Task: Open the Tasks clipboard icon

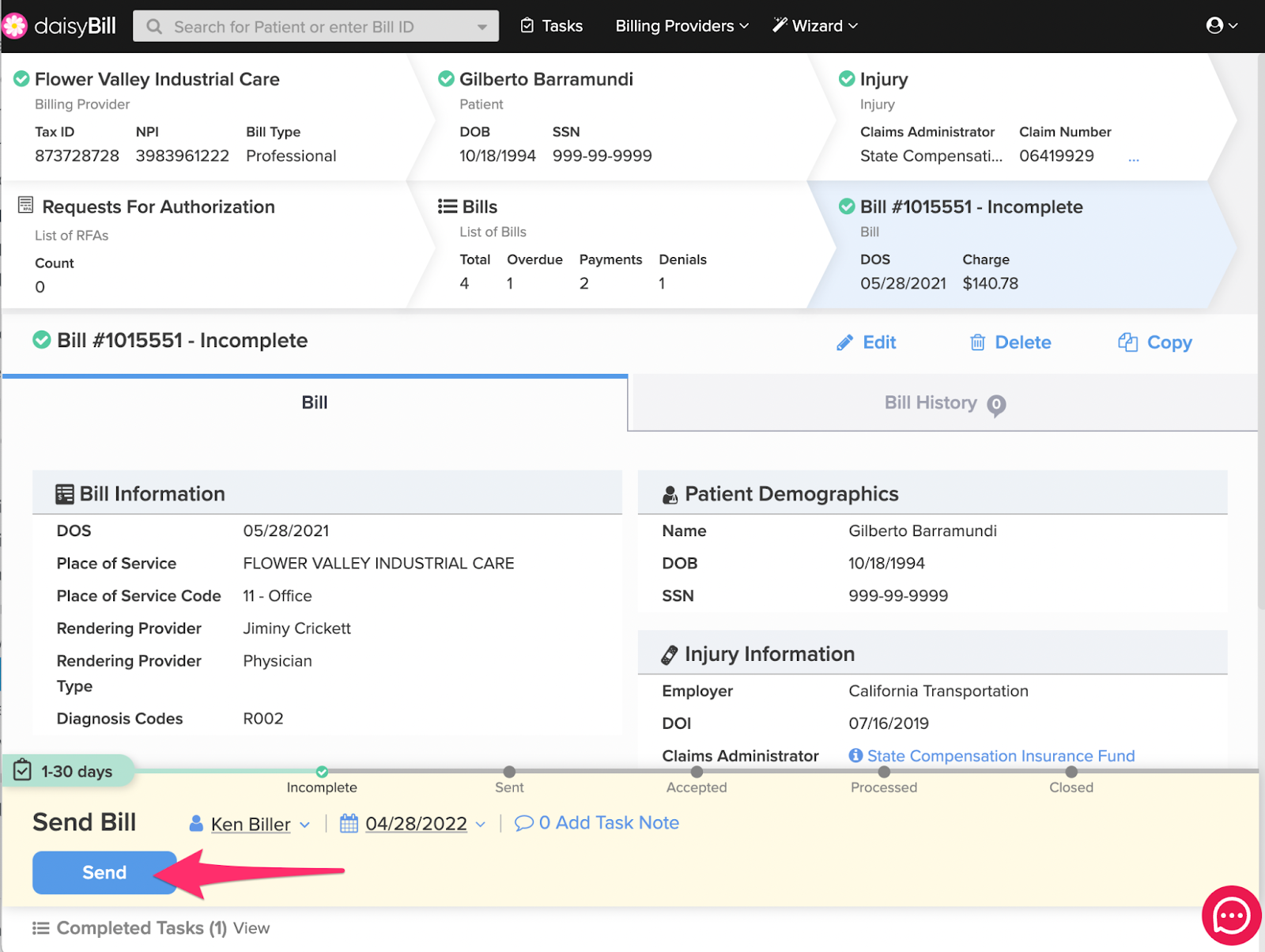Action: tap(527, 26)
